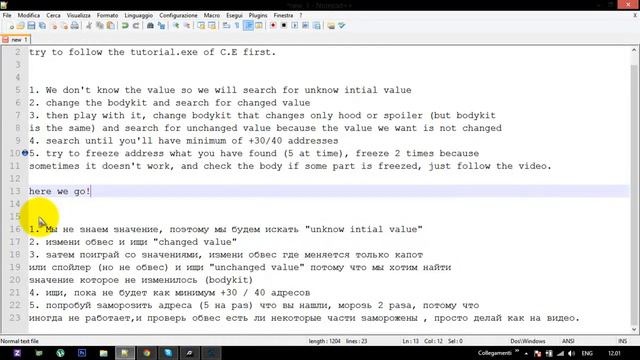Toggle show all characters pilcrow icon

pyautogui.click(x=237, y=26)
